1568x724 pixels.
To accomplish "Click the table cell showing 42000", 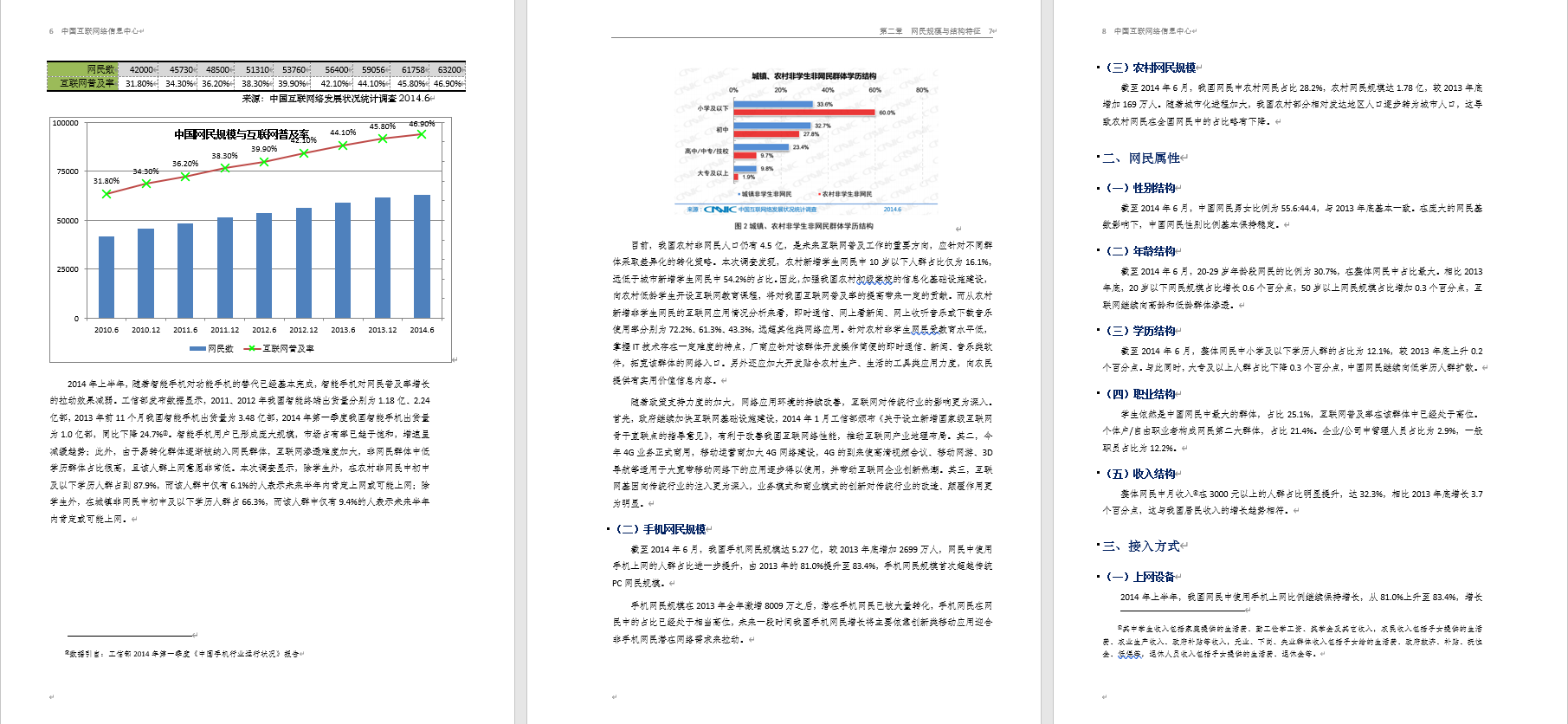I will [139, 69].
